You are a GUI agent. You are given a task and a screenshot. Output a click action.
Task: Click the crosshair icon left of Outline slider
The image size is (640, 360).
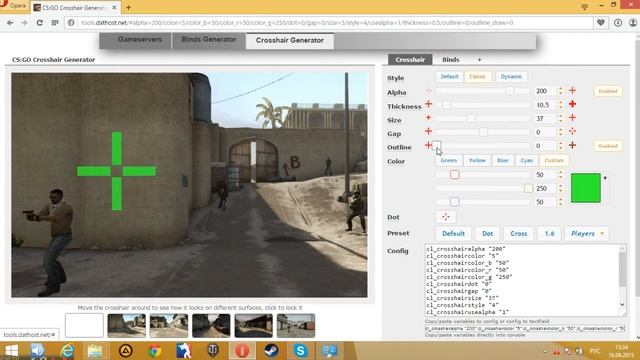point(428,145)
